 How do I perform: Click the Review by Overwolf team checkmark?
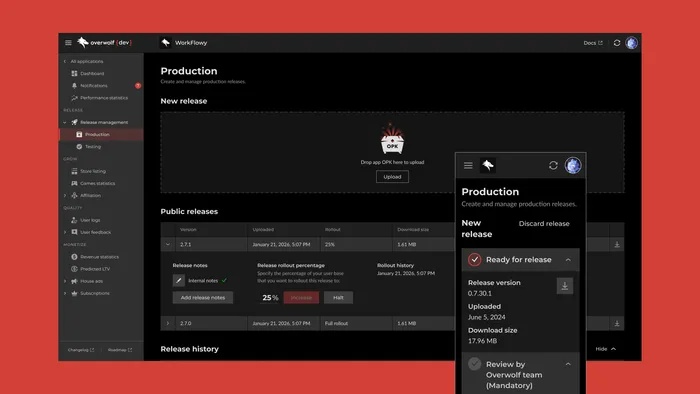475,364
